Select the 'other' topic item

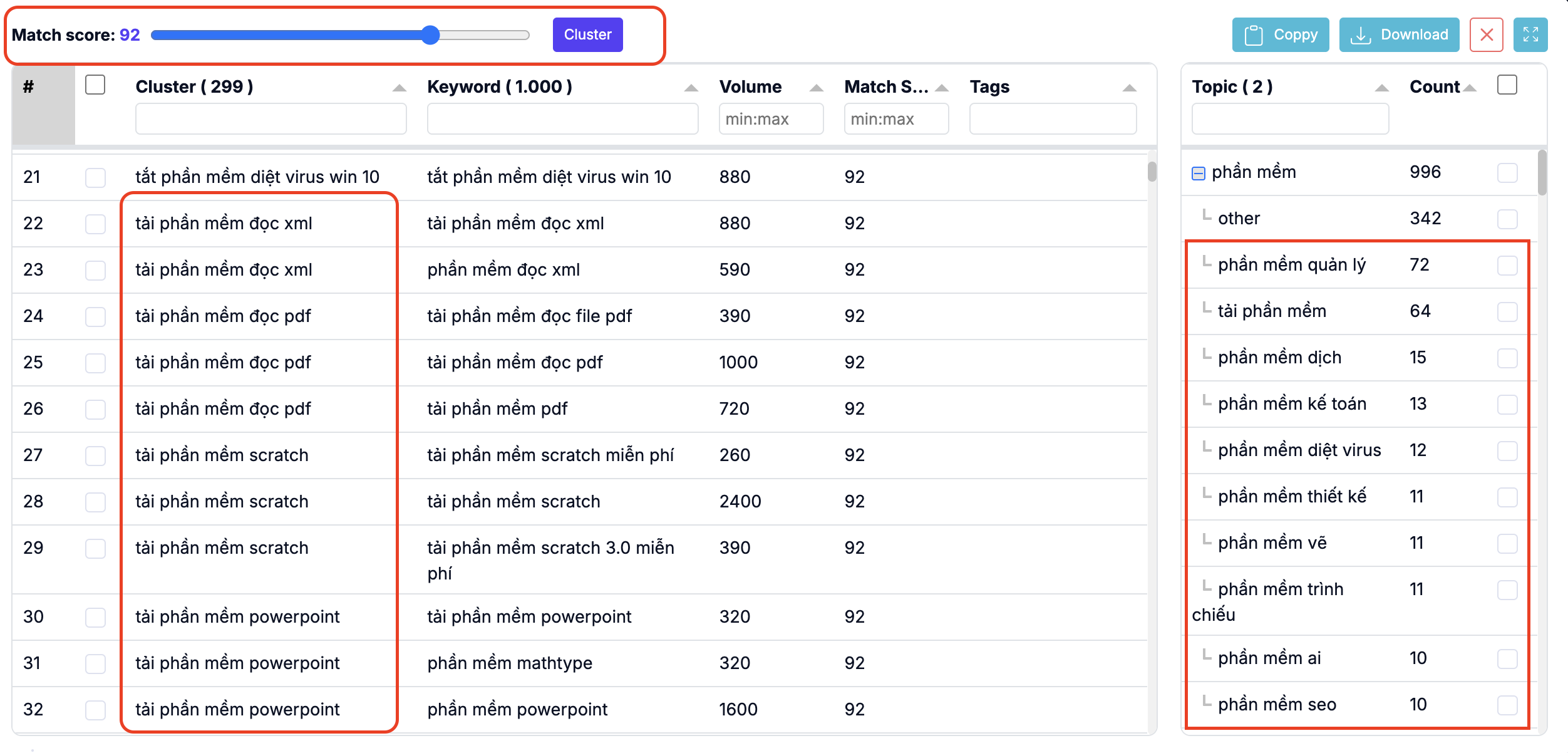(x=1239, y=218)
